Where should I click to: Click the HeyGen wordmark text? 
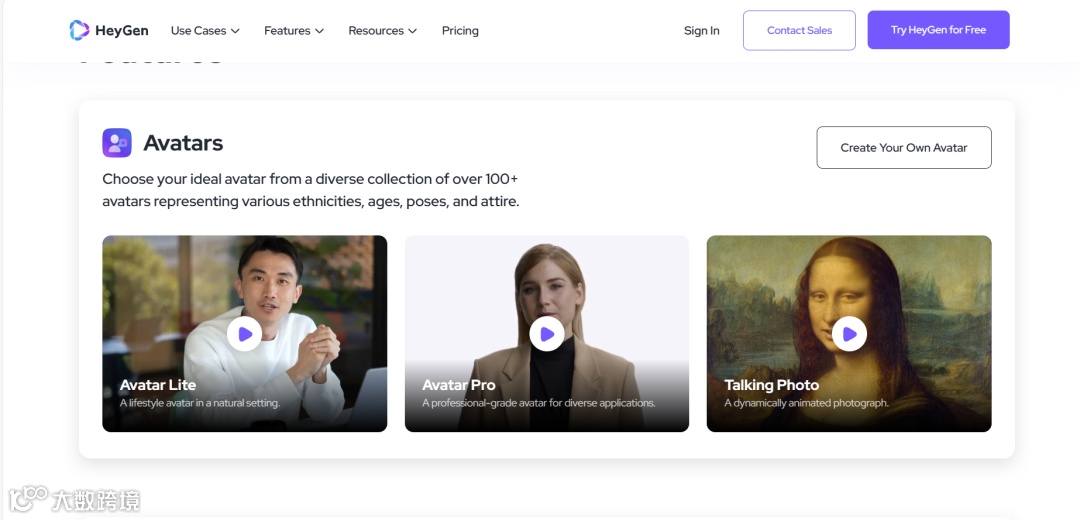point(122,30)
